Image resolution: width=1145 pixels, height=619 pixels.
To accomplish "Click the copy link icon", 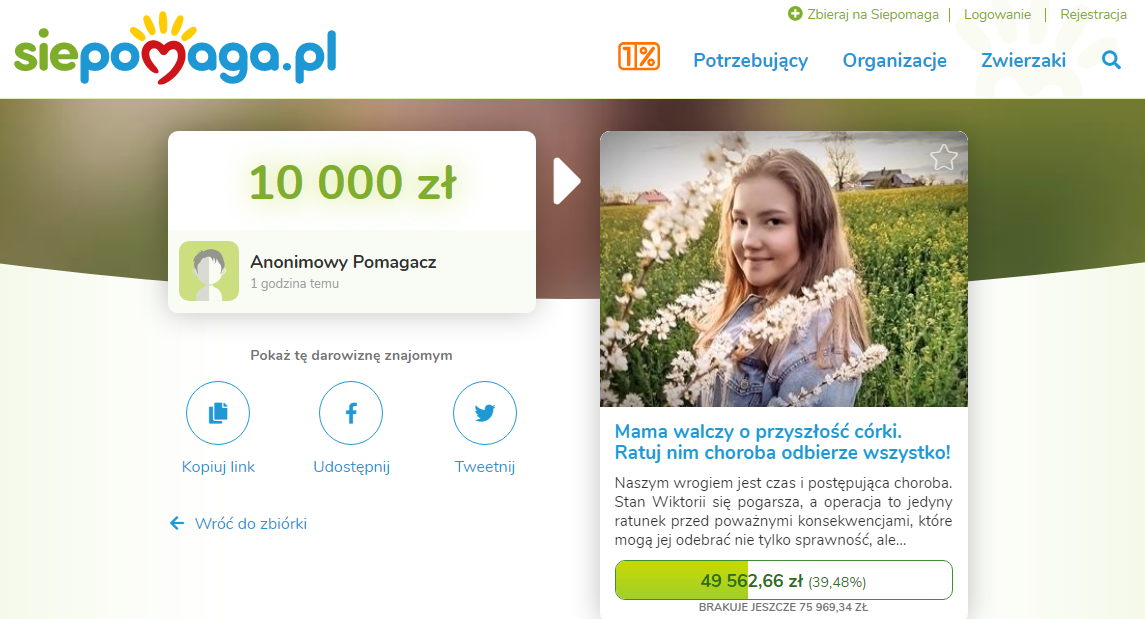I will point(218,412).
